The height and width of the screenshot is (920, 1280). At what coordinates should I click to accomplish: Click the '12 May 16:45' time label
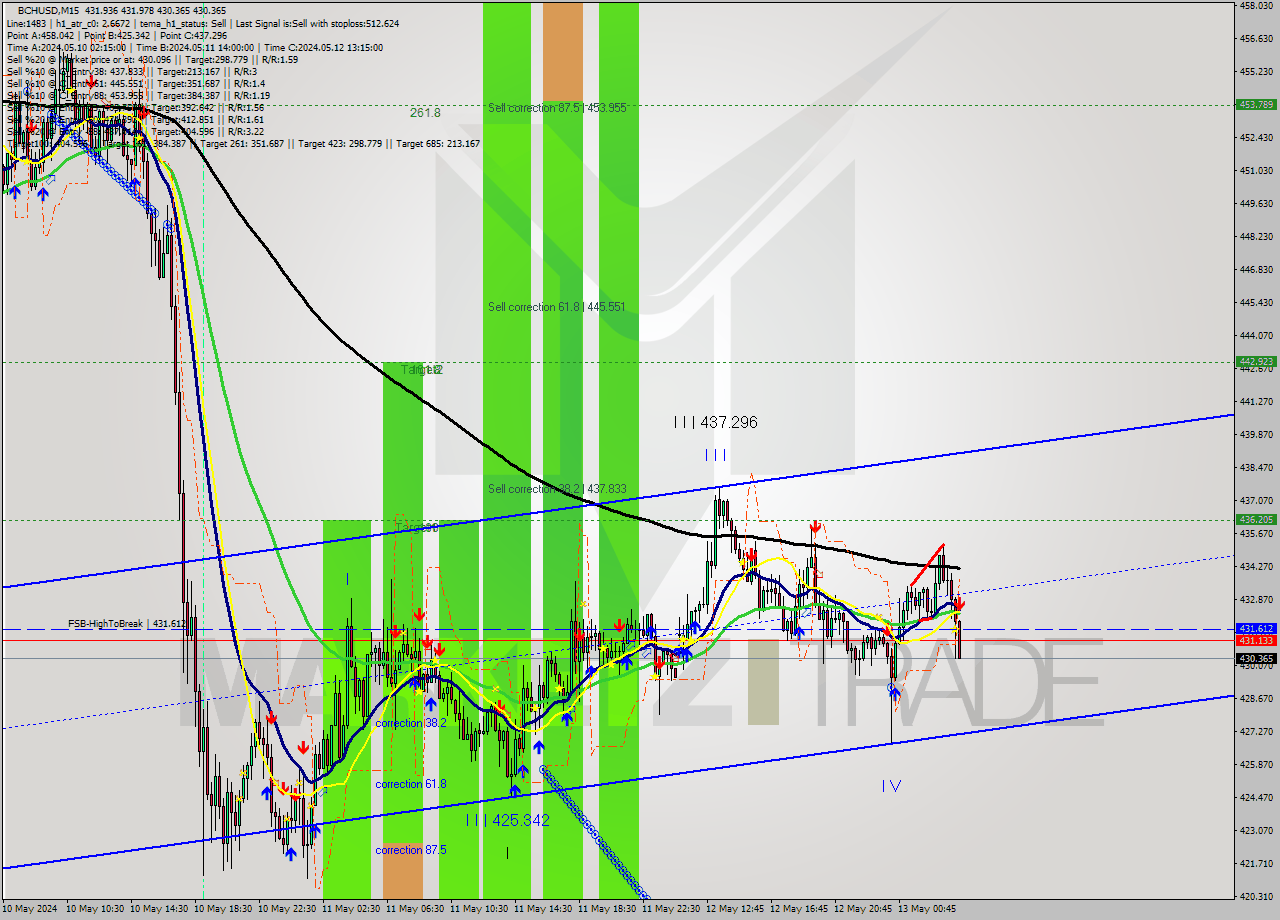tap(800, 909)
